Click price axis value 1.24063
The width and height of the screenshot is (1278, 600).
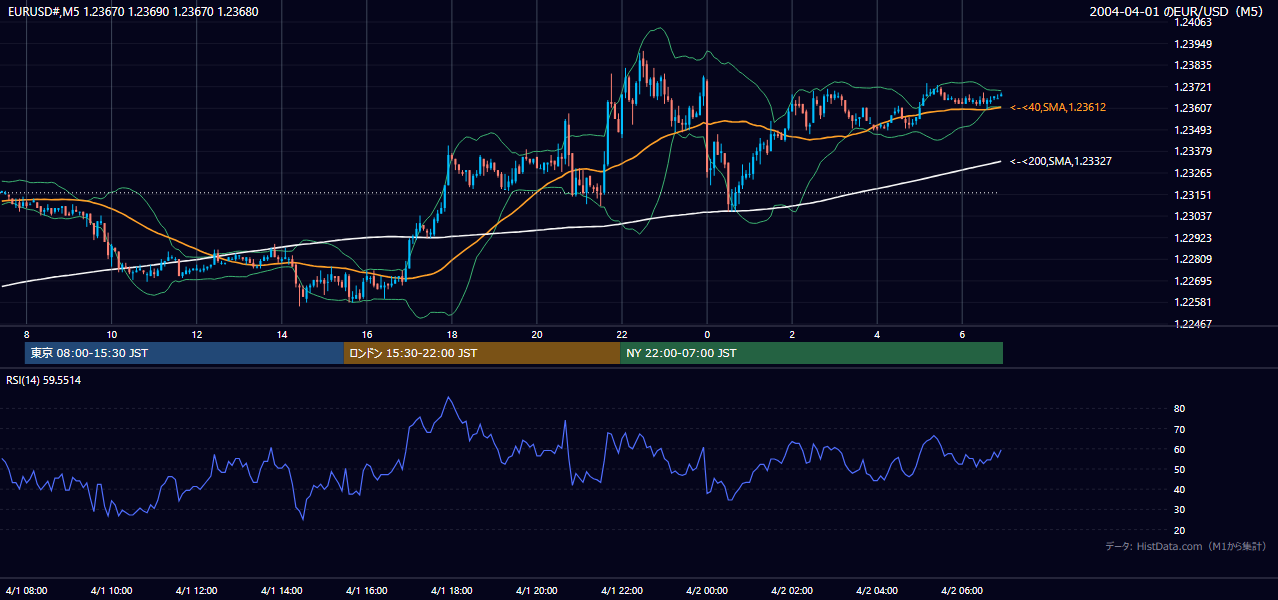click(x=1192, y=22)
